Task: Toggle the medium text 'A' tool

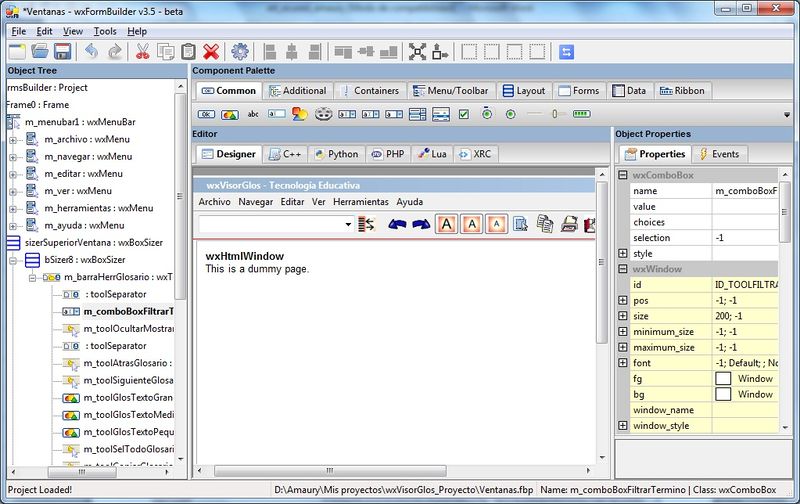Action: 472,224
